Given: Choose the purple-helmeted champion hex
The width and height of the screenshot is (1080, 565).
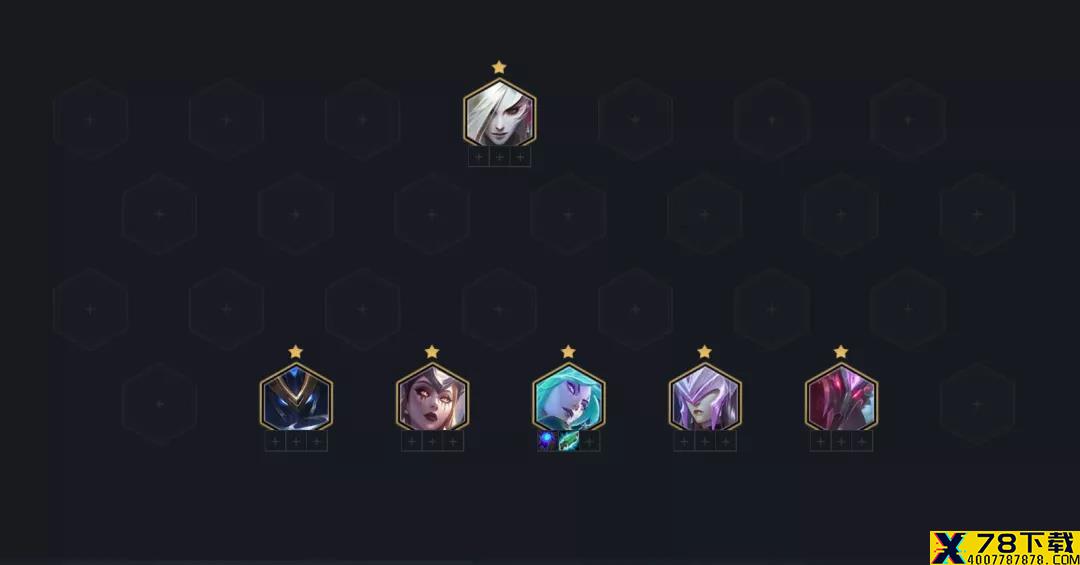Looking at the screenshot, I should click(x=705, y=398).
